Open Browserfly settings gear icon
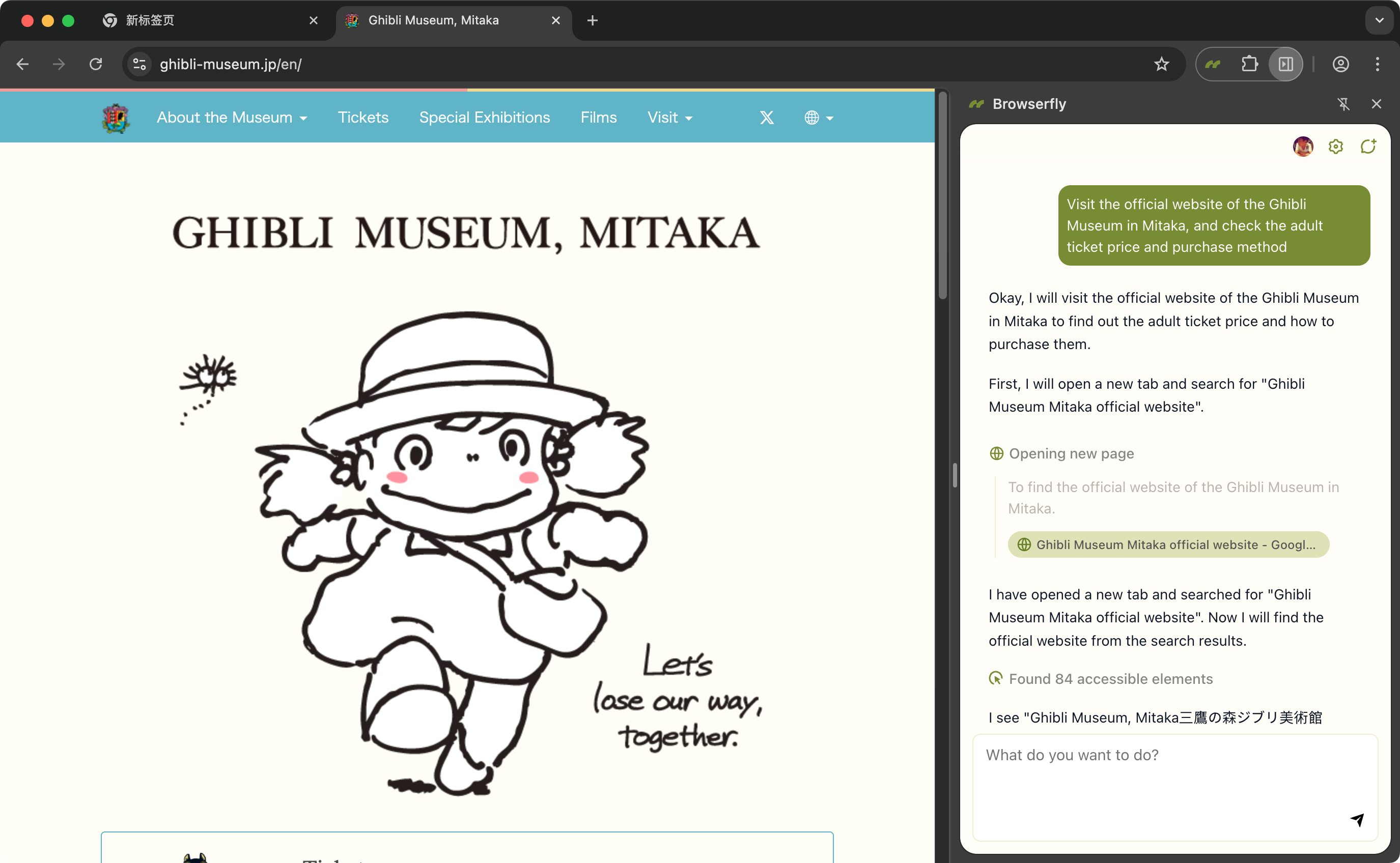Screen dimensions: 1400x863 1335,147
